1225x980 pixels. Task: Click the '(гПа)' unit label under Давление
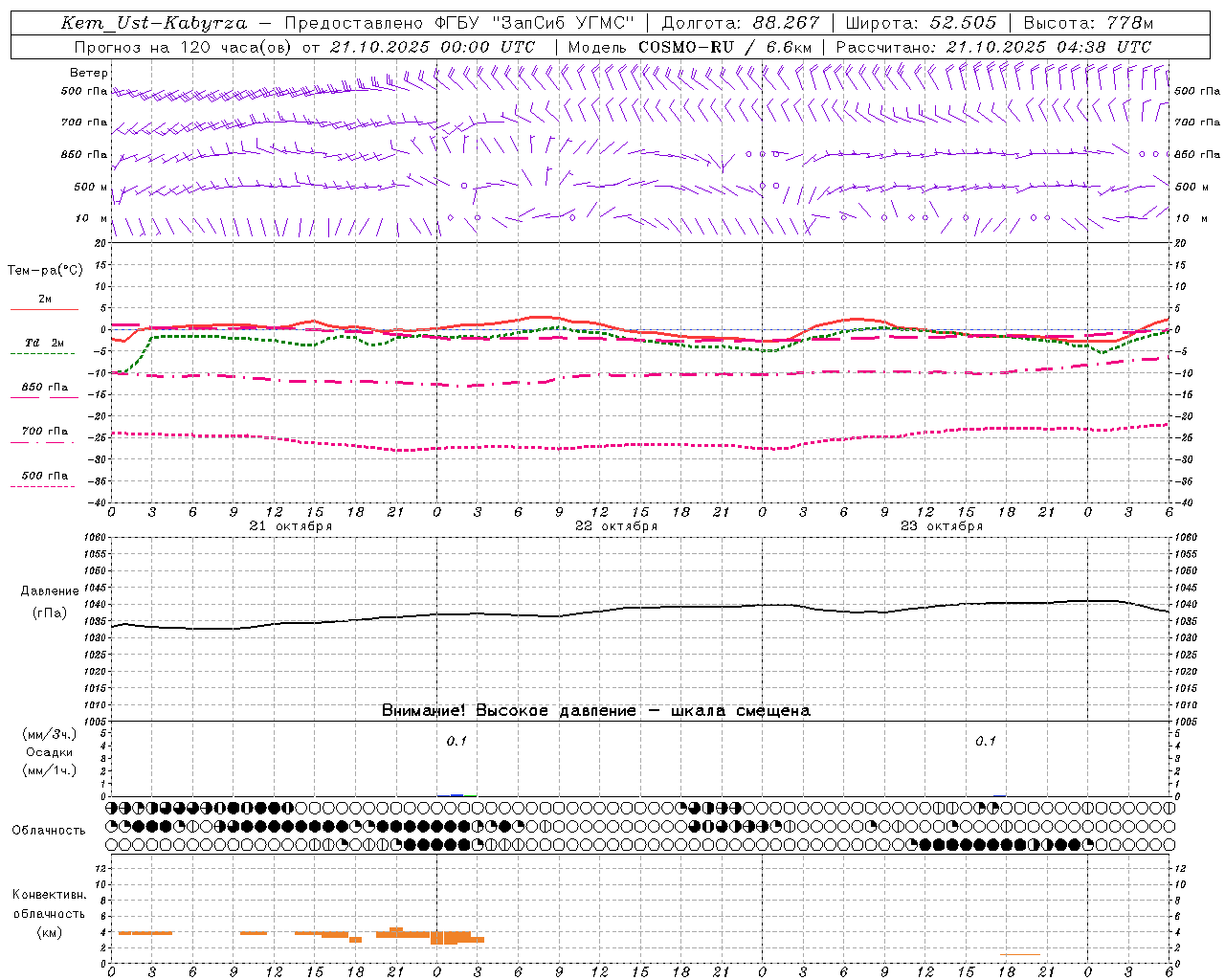[x=49, y=613]
